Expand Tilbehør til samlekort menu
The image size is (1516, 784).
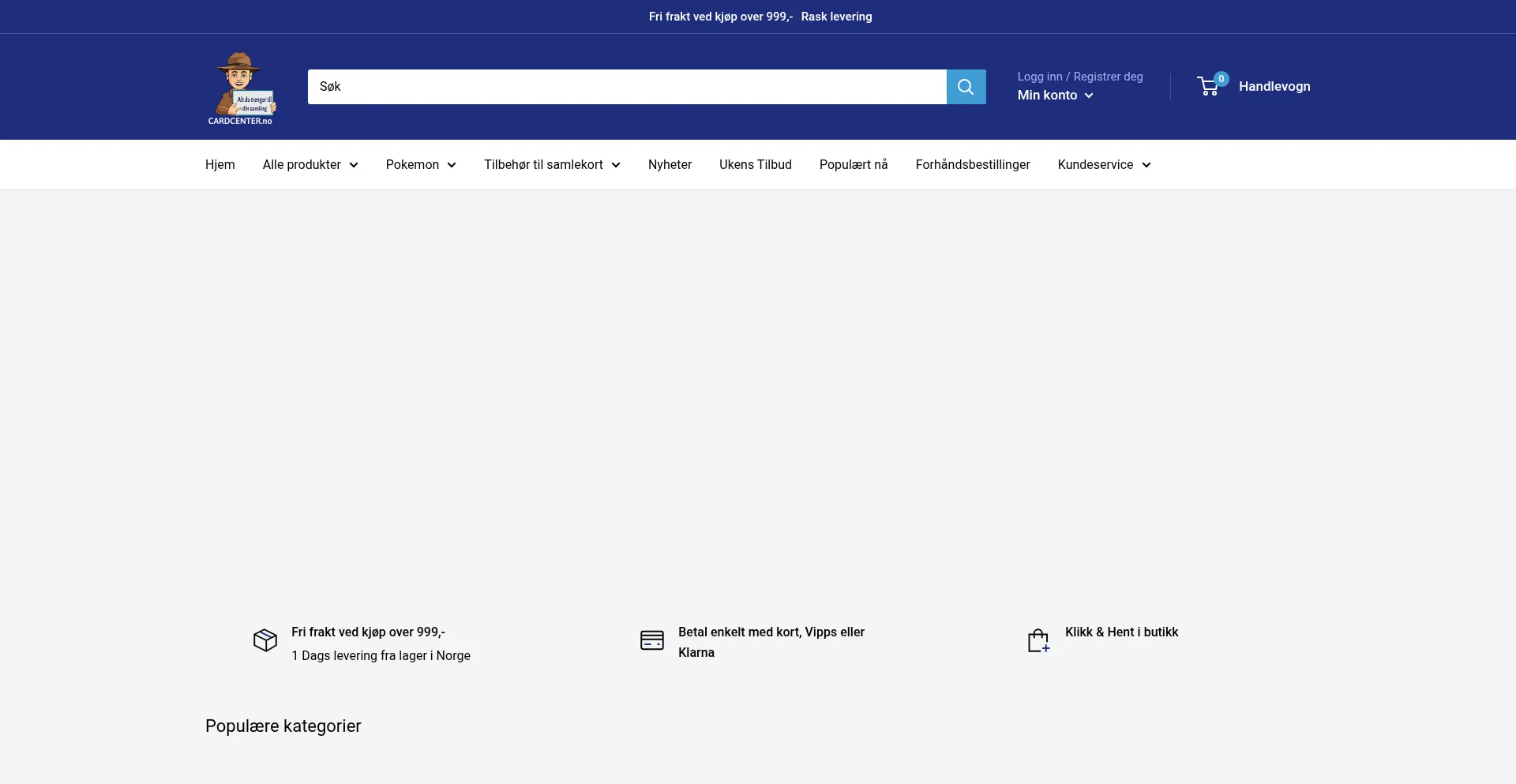552,164
